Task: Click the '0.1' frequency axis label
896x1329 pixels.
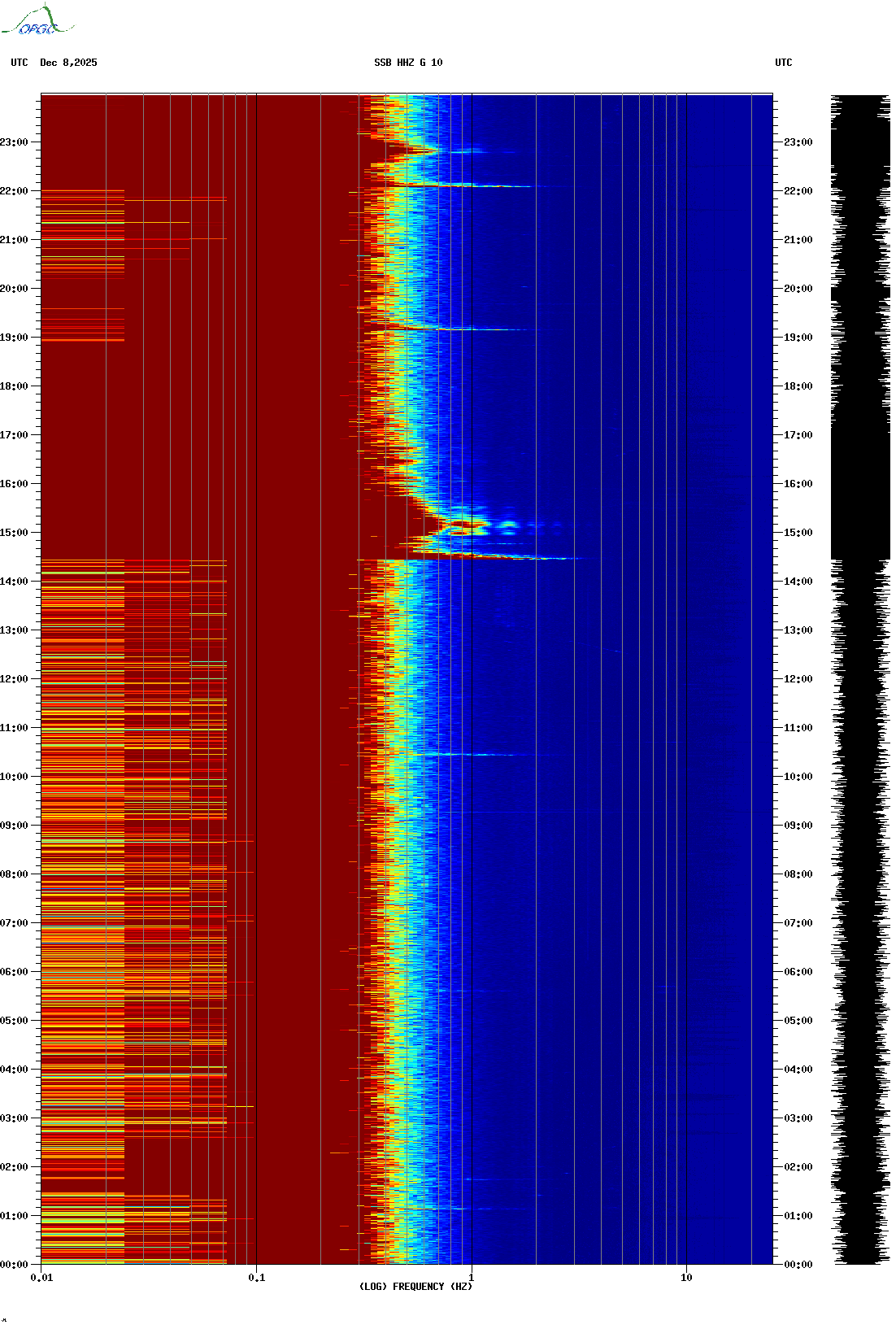Action: (256, 1278)
